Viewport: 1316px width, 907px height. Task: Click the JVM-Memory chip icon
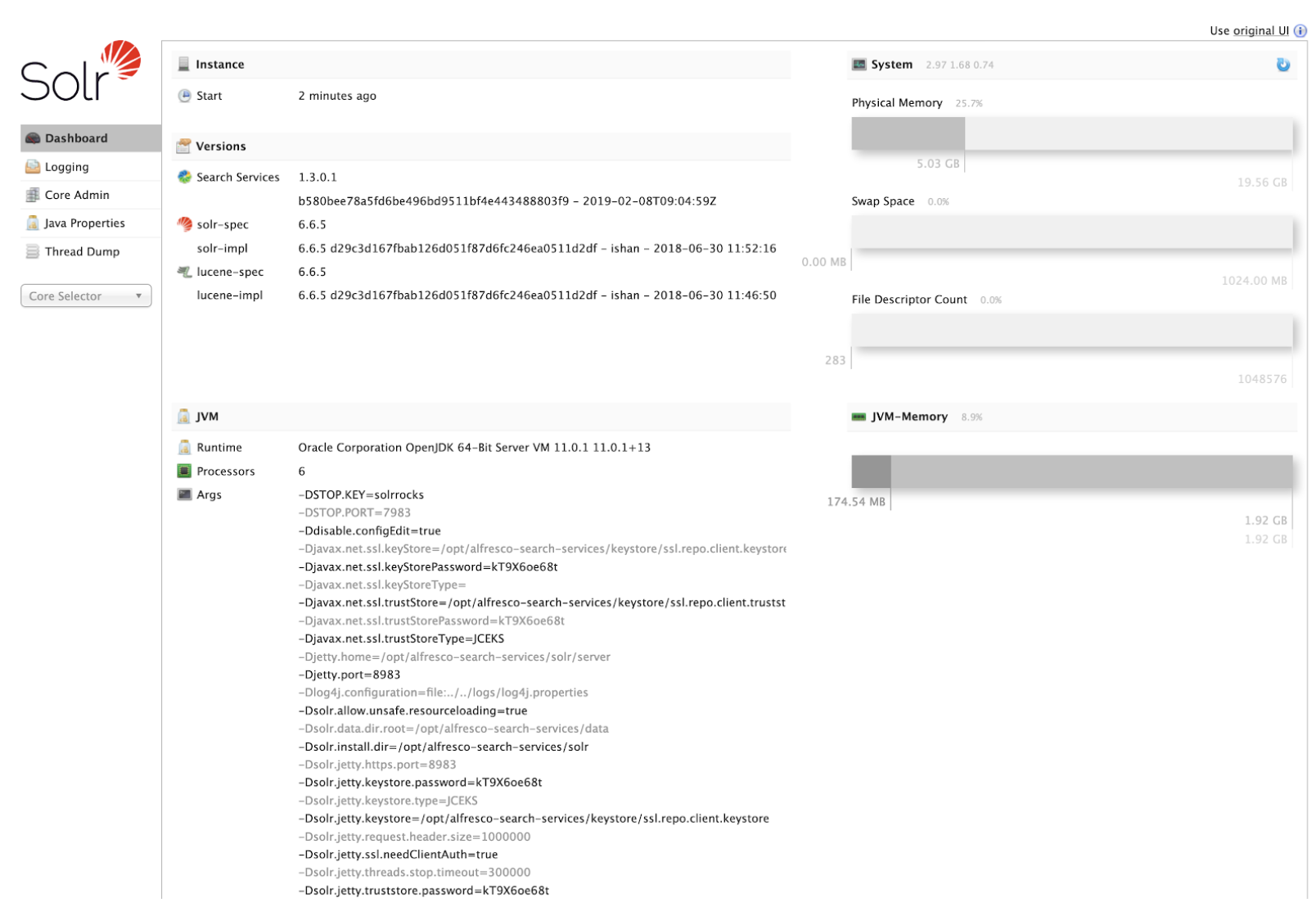click(859, 417)
